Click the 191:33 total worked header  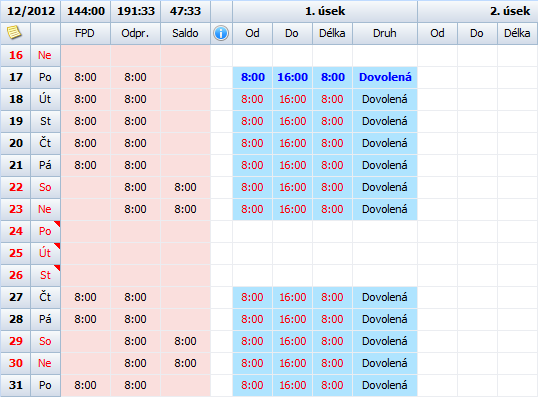(136, 11)
